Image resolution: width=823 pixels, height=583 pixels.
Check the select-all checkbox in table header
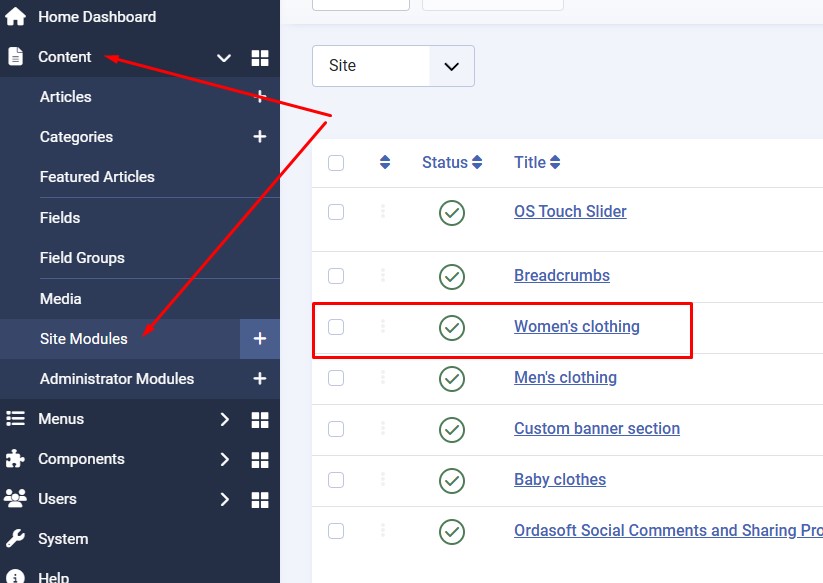tap(336, 163)
